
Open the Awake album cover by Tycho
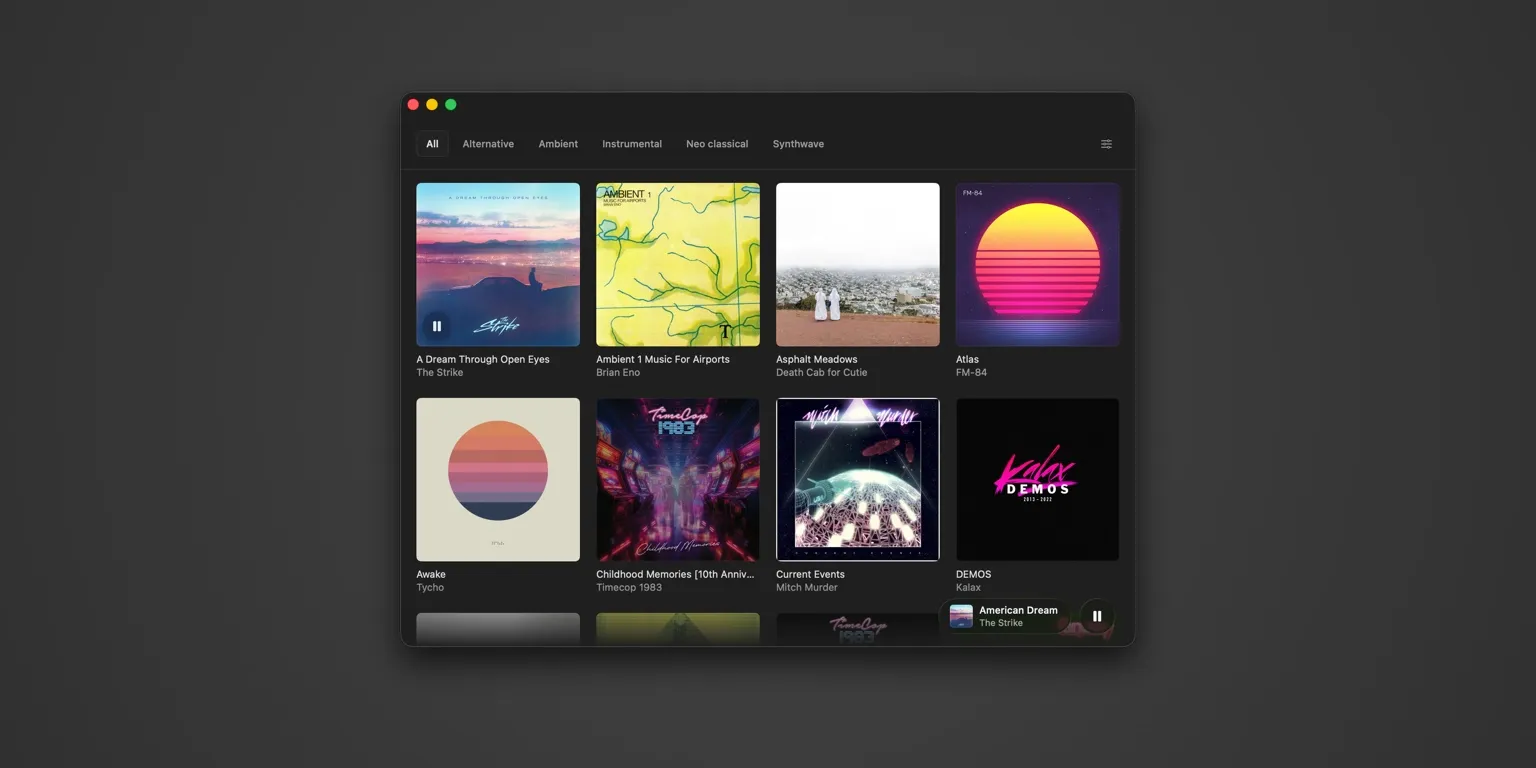(x=498, y=480)
